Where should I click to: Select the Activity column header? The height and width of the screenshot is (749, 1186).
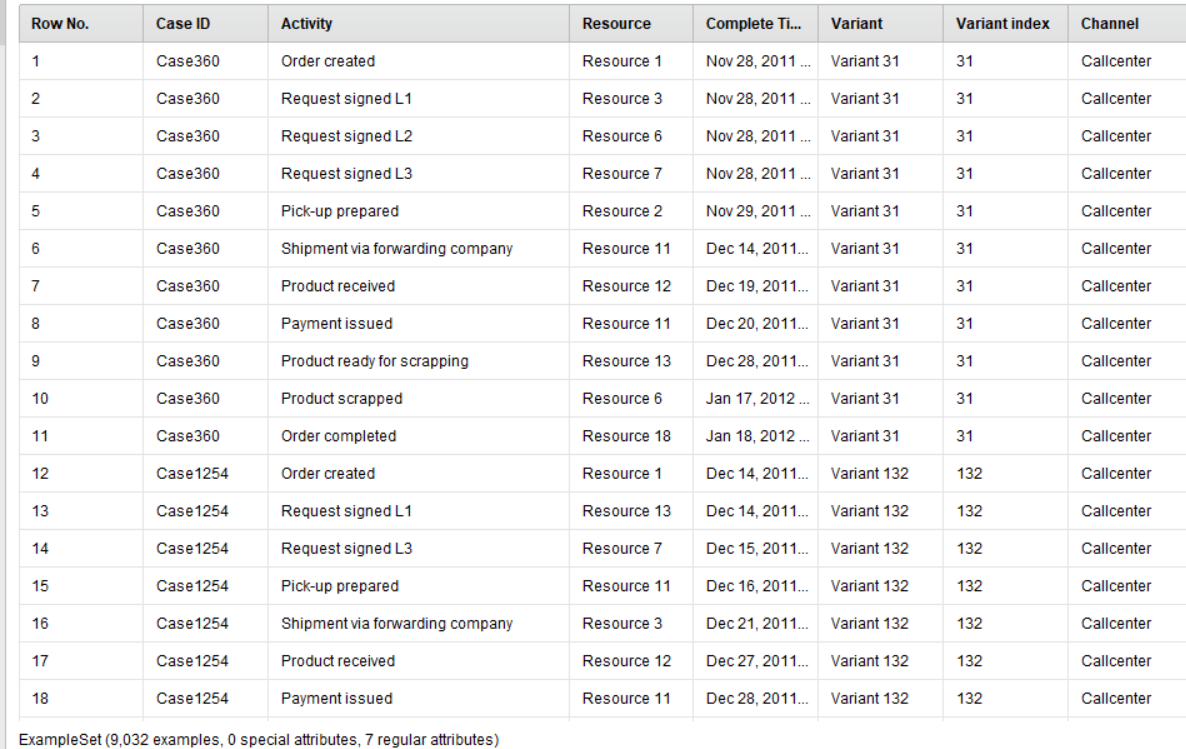[x=418, y=23]
